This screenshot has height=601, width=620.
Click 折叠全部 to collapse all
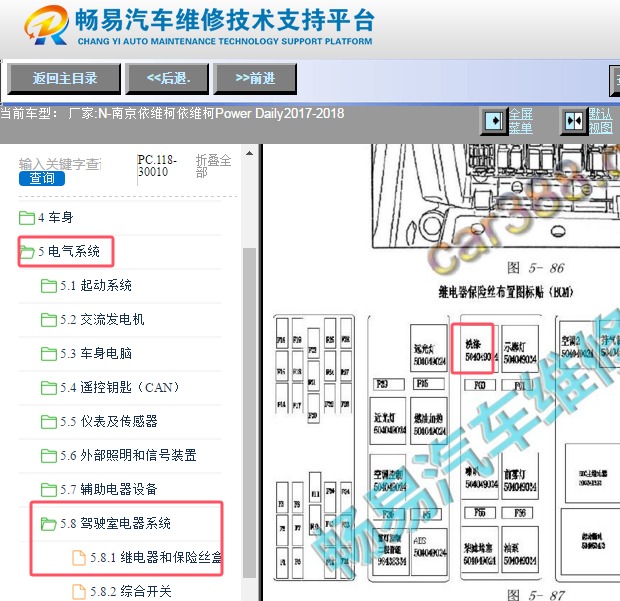coord(213,166)
